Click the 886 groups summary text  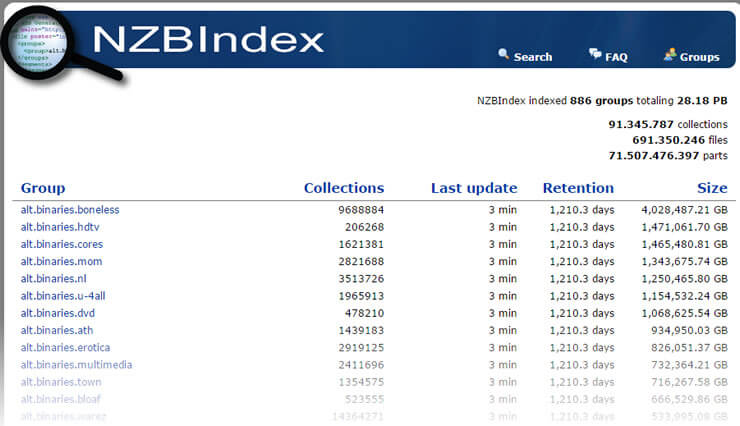click(x=601, y=100)
